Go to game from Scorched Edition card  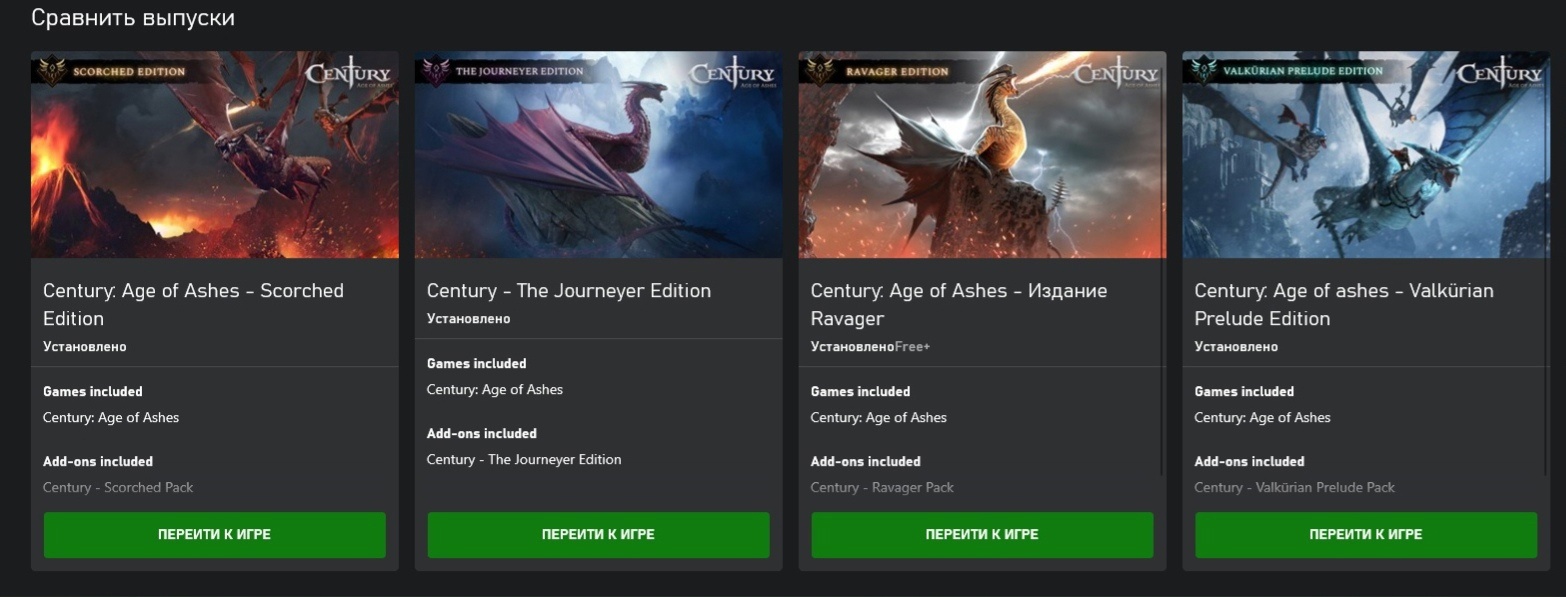pyautogui.click(x=215, y=535)
